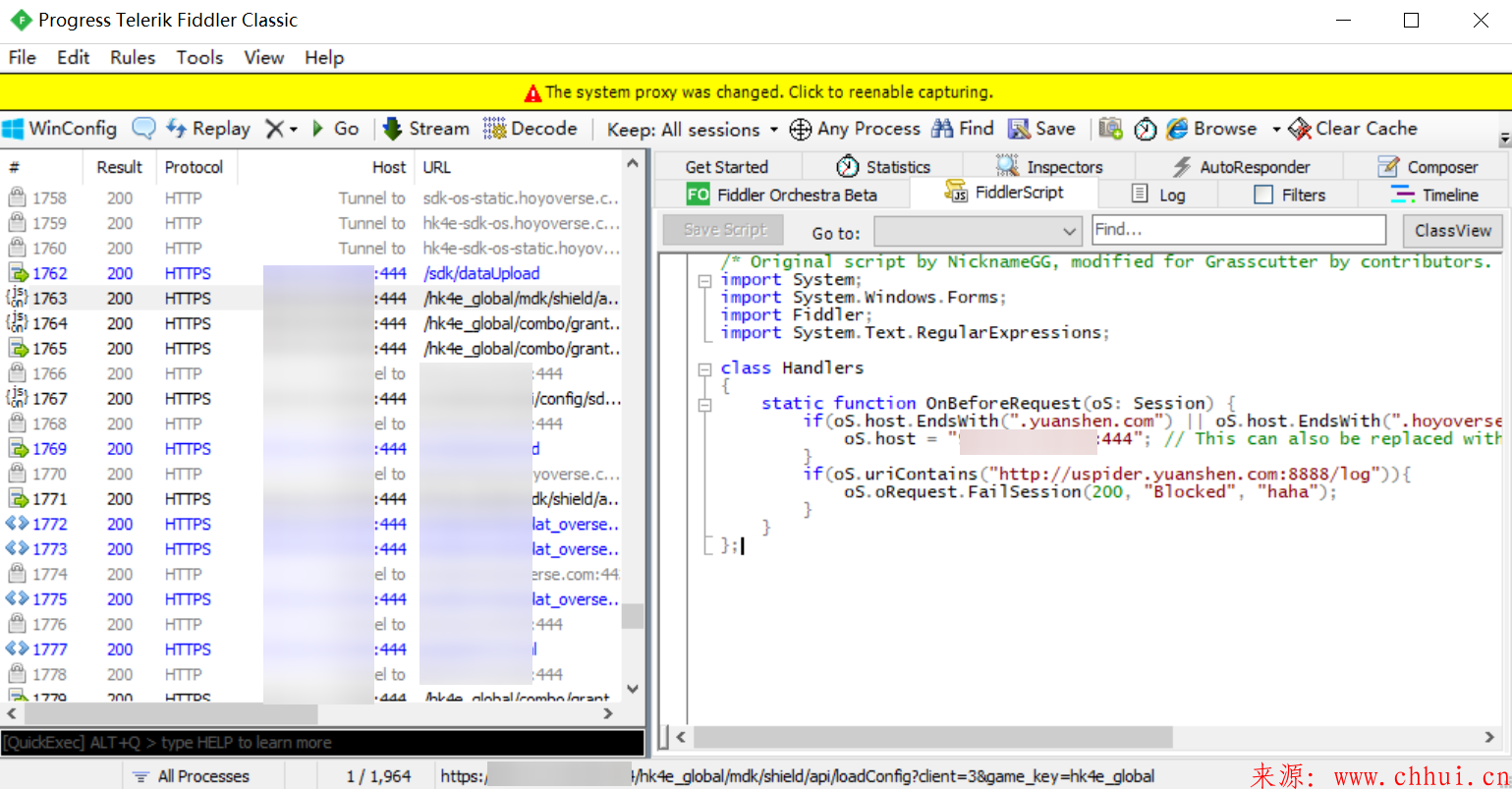The height and width of the screenshot is (789, 1512).
Task: Click the yellow reenable capturing banner
Action: click(x=756, y=92)
